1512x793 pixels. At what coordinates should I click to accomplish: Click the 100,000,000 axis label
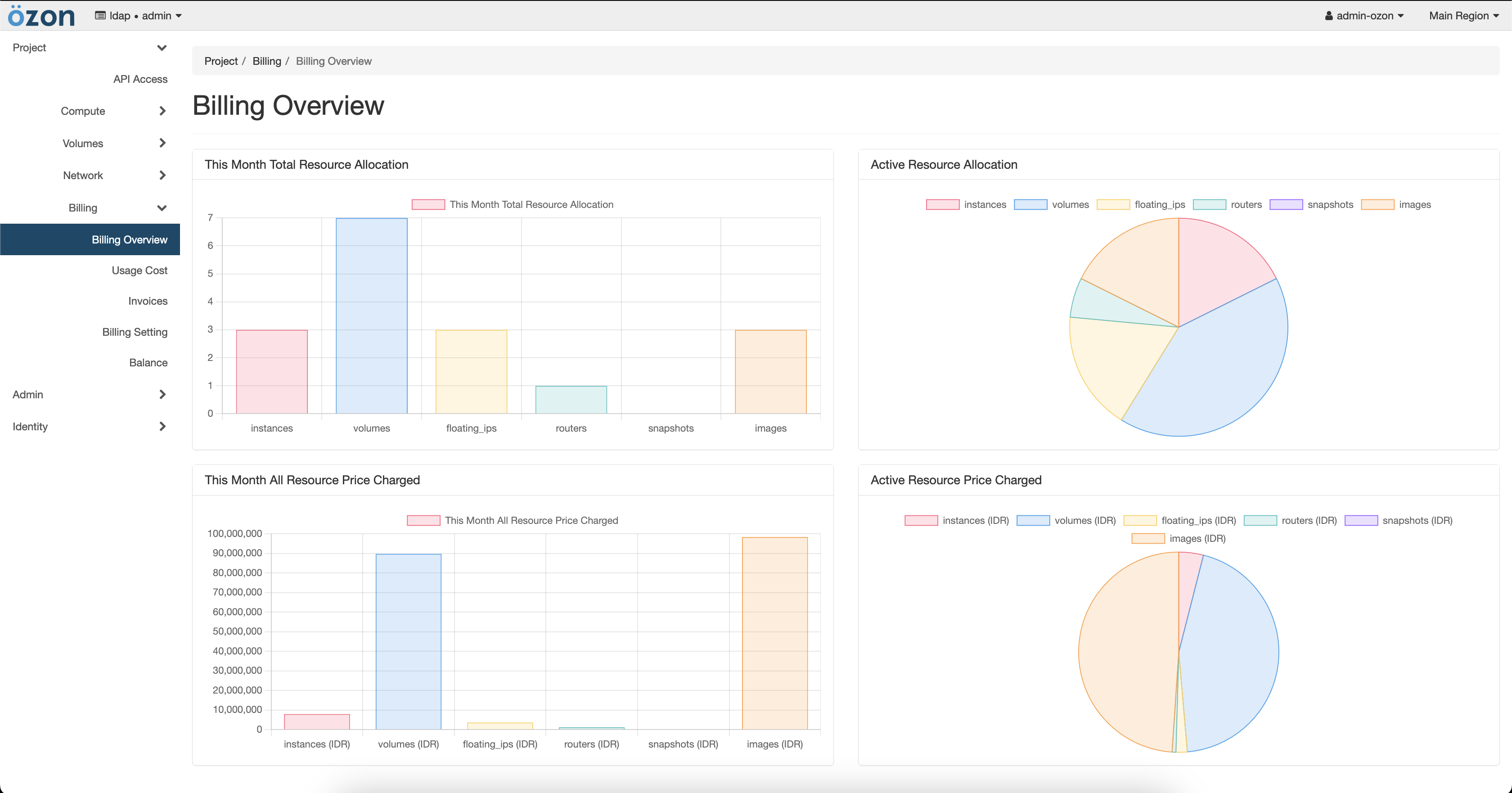point(234,534)
